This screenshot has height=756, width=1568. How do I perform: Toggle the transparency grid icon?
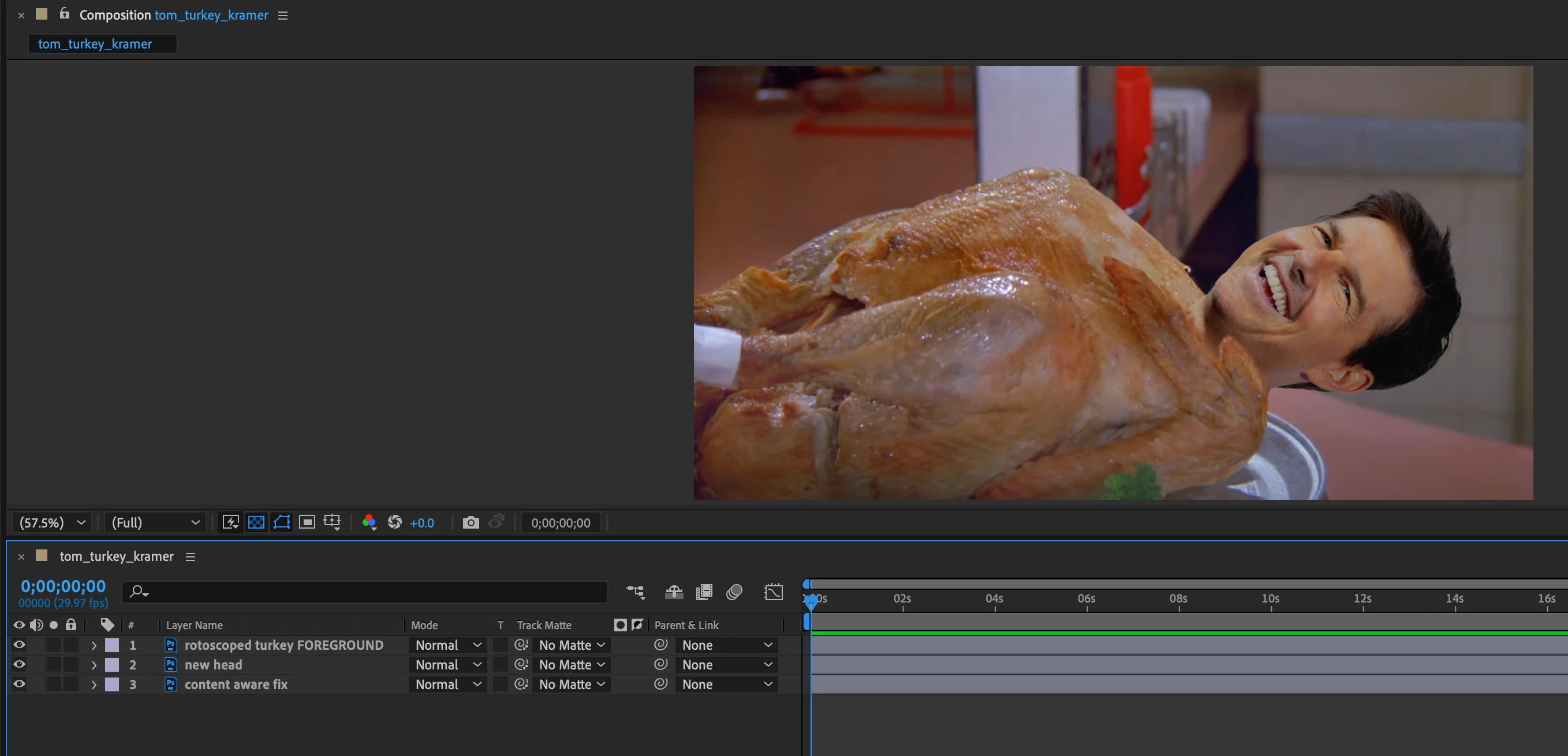256,522
